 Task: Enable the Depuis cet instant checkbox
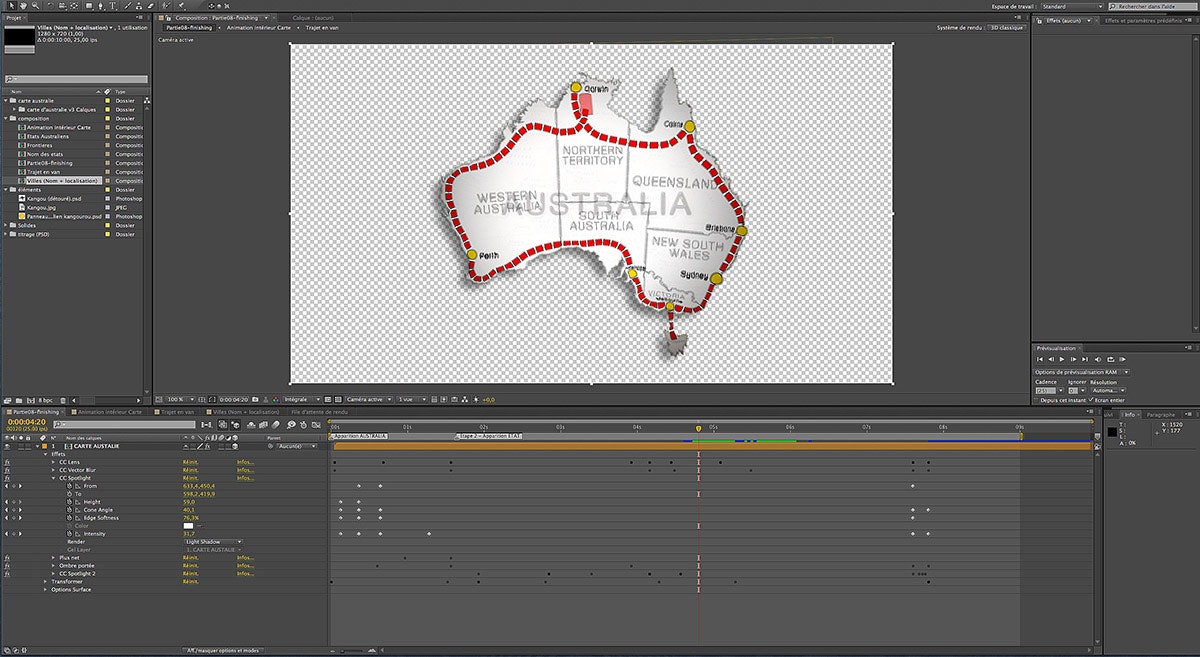(x=1036, y=400)
